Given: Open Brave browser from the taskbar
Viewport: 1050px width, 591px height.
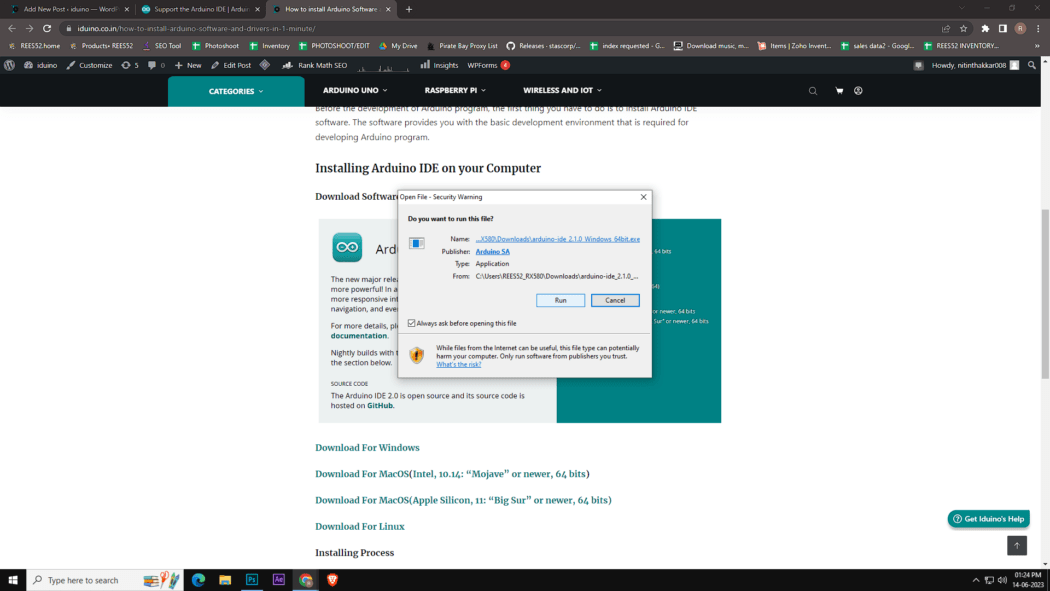Looking at the screenshot, I should pyautogui.click(x=333, y=580).
